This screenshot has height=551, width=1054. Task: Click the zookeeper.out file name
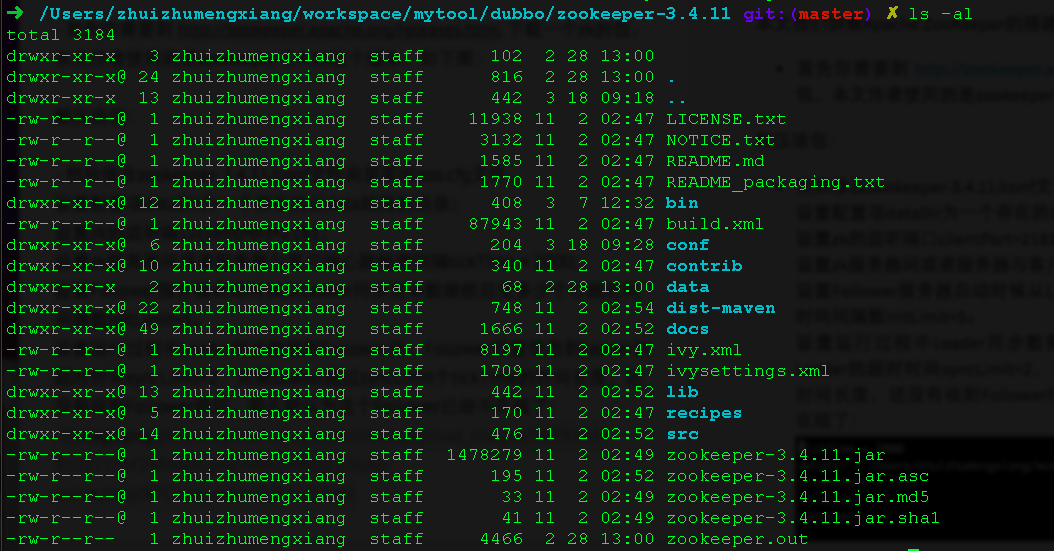coord(737,539)
